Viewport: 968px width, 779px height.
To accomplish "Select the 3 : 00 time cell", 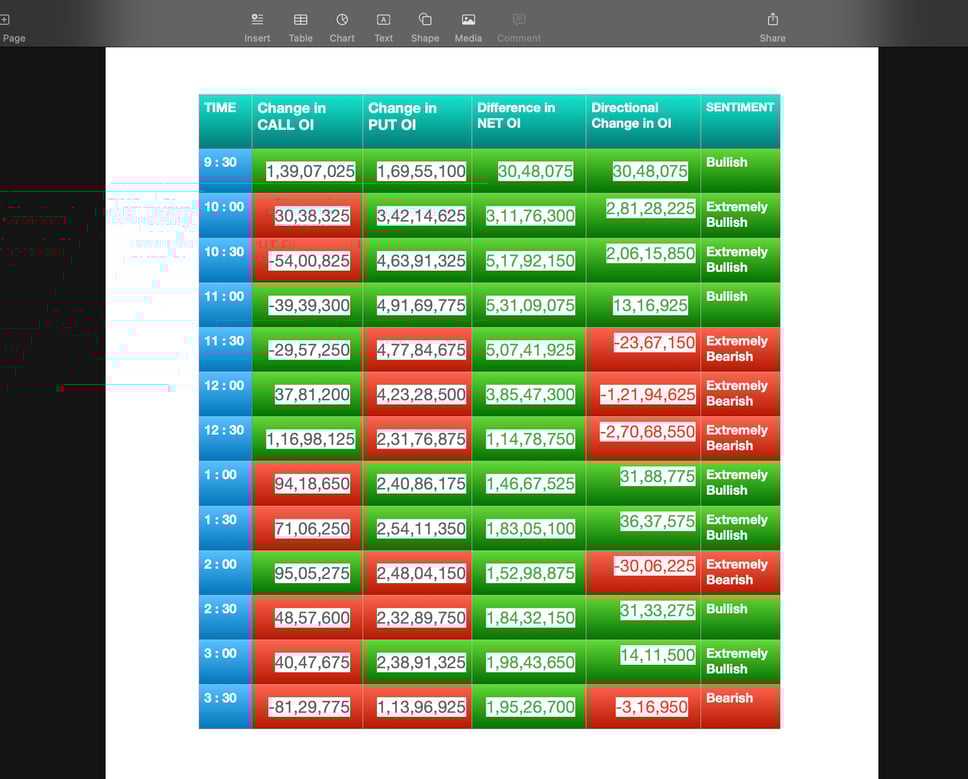I will pyautogui.click(x=225, y=662).
